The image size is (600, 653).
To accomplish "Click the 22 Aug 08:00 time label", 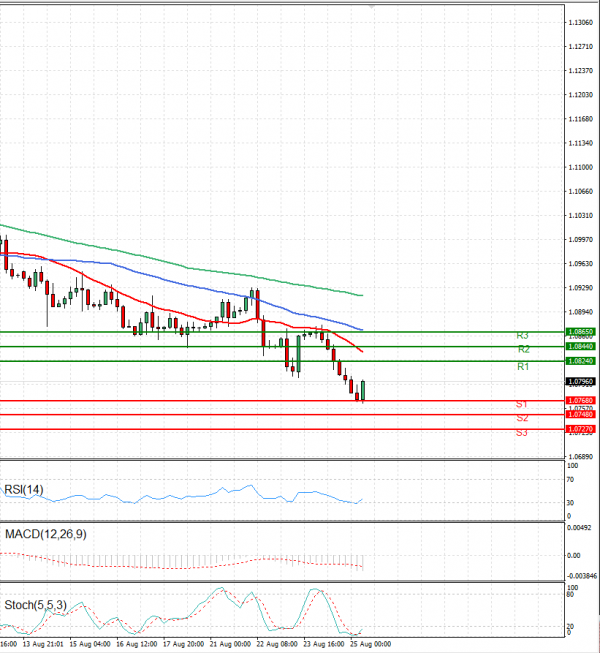I will pos(277,644).
